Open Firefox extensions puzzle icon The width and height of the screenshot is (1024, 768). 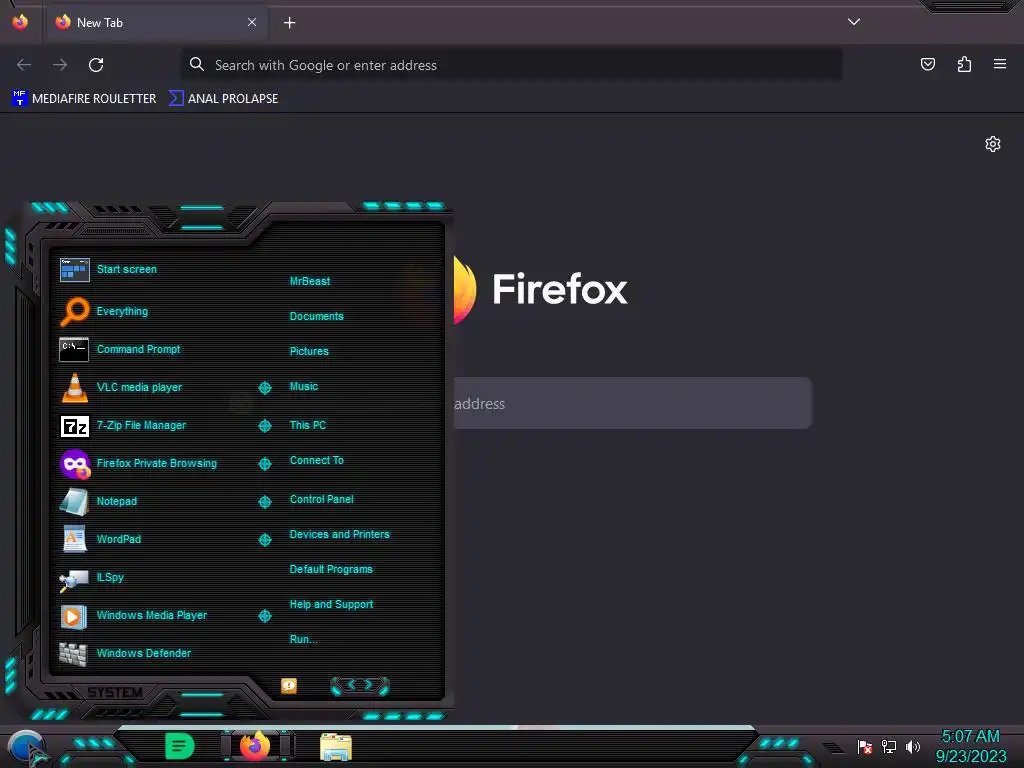pyautogui.click(x=964, y=64)
